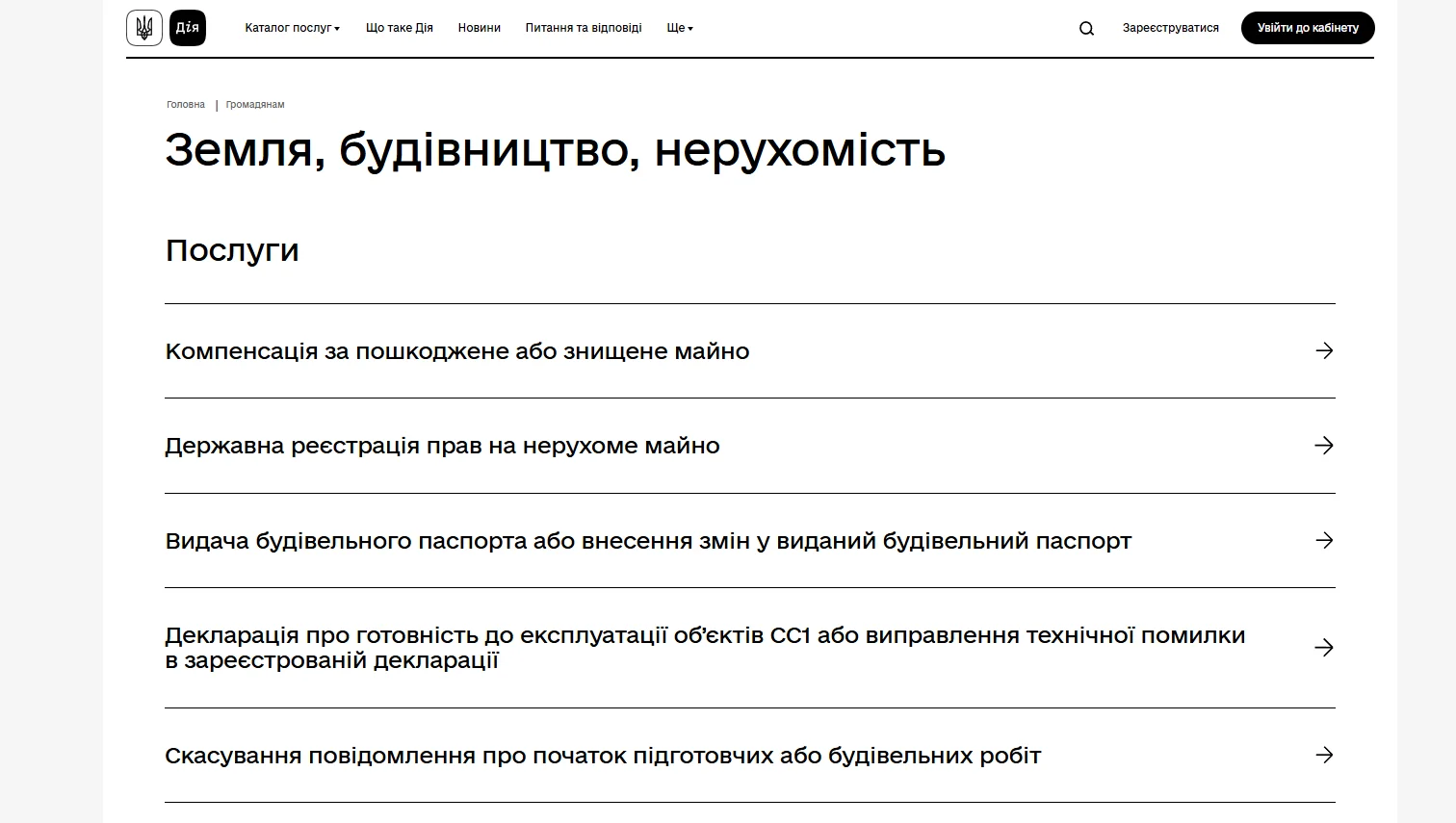1456x823 pixels.
Task: Click the Ukrainian trident emblem logo
Action: click(x=144, y=28)
